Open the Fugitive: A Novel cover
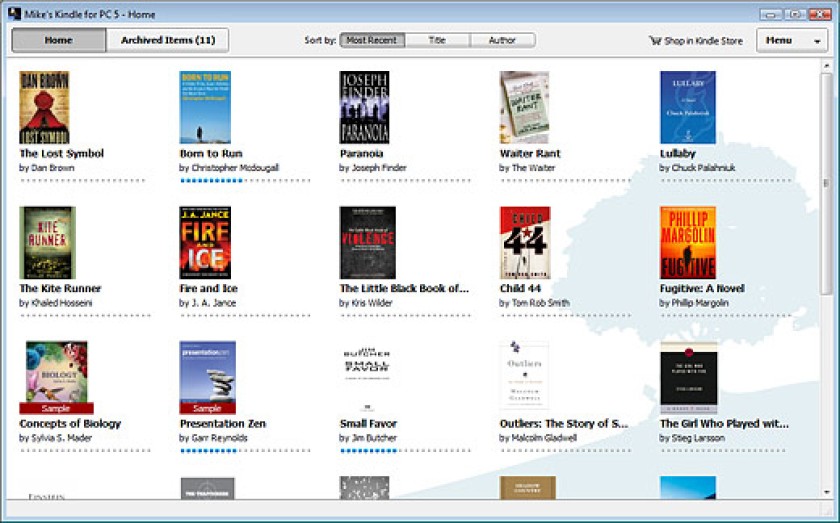Image resolution: width=840 pixels, height=523 pixels. [x=688, y=243]
